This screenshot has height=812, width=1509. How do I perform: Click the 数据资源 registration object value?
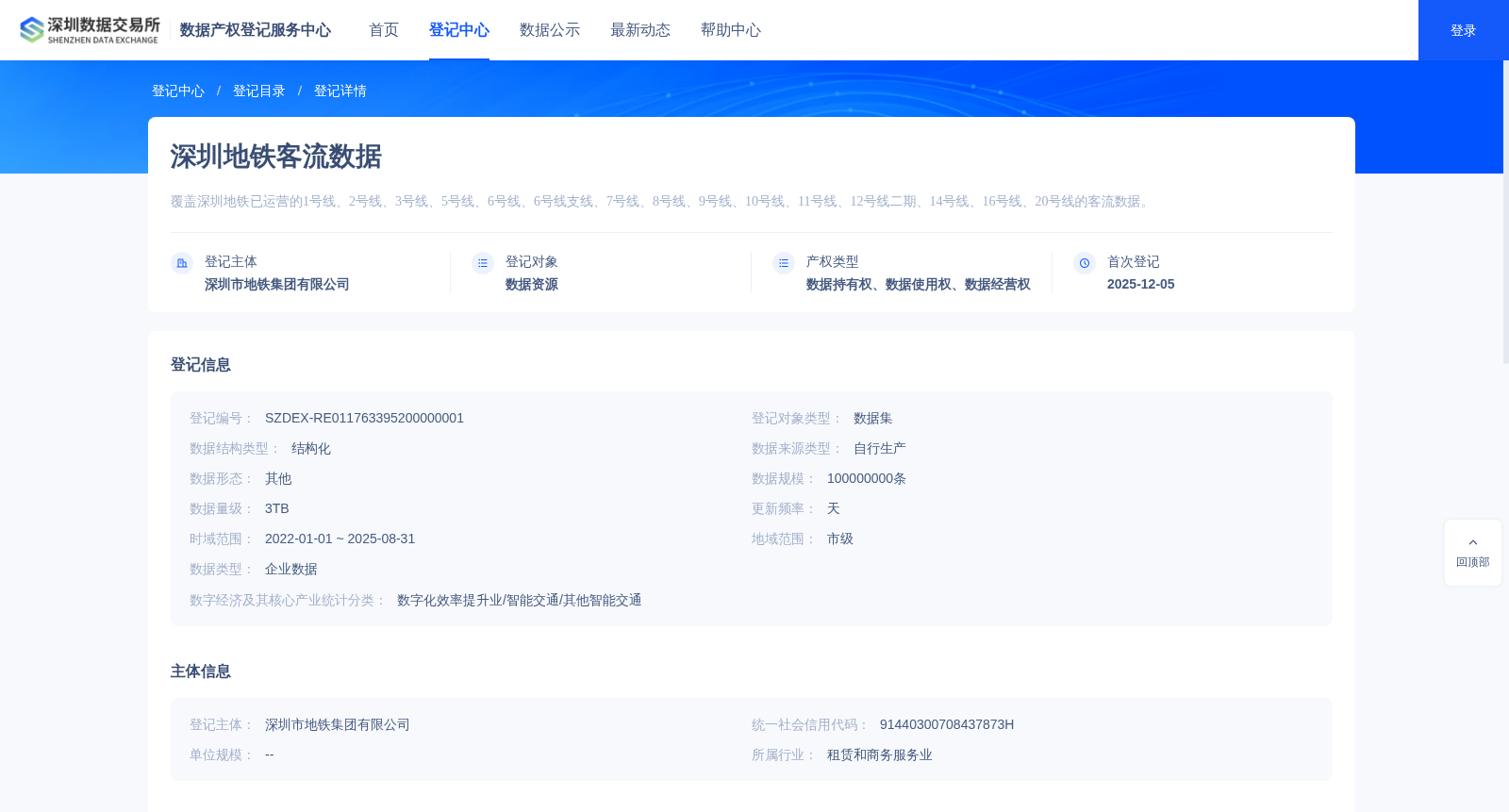(532, 284)
